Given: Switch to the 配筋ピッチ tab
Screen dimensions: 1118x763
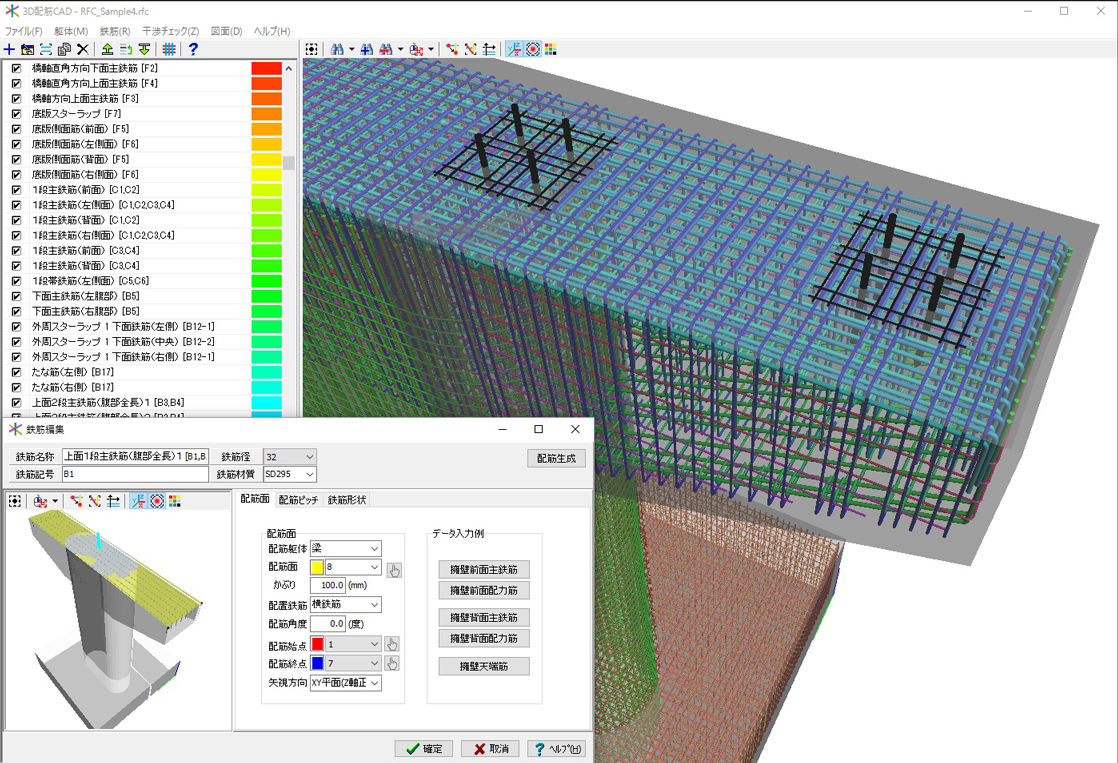Looking at the screenshot, I should point(298,500).
